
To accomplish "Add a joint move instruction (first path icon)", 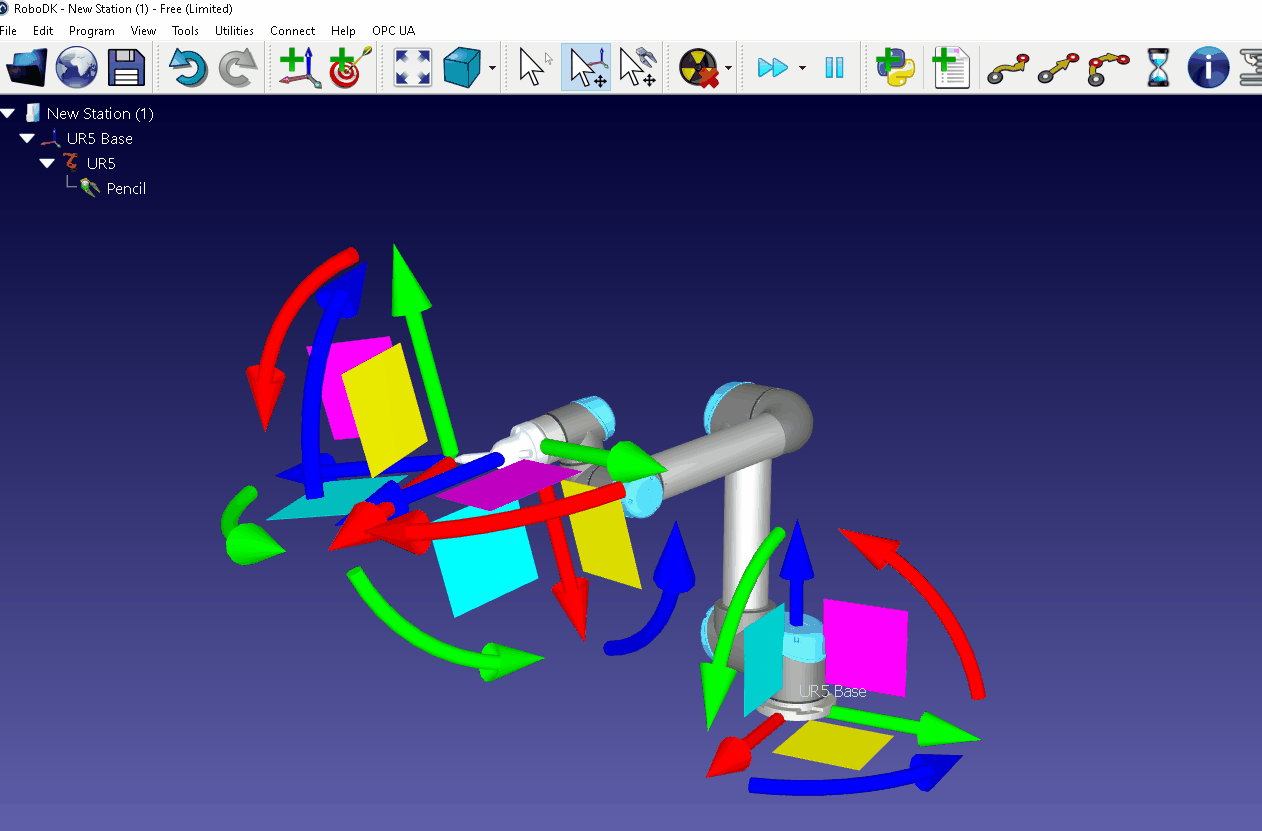I will click(x=1007, y=68).
